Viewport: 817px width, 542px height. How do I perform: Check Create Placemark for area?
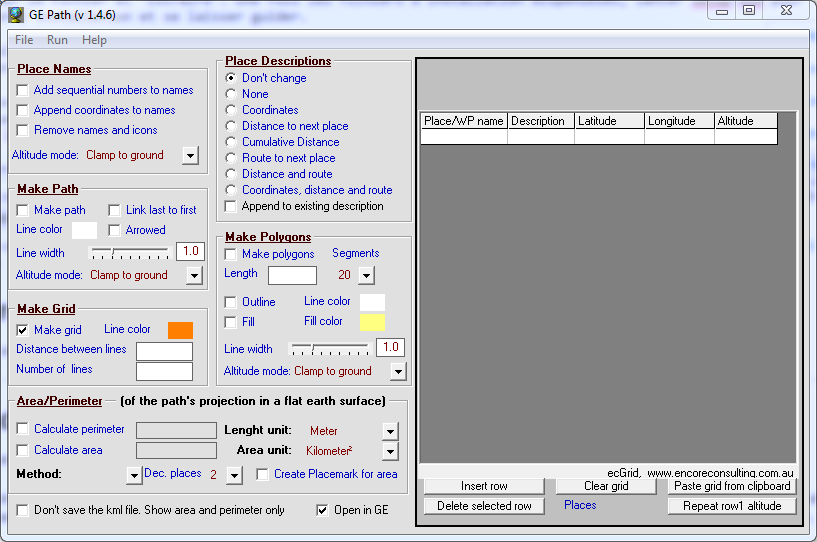263,474
